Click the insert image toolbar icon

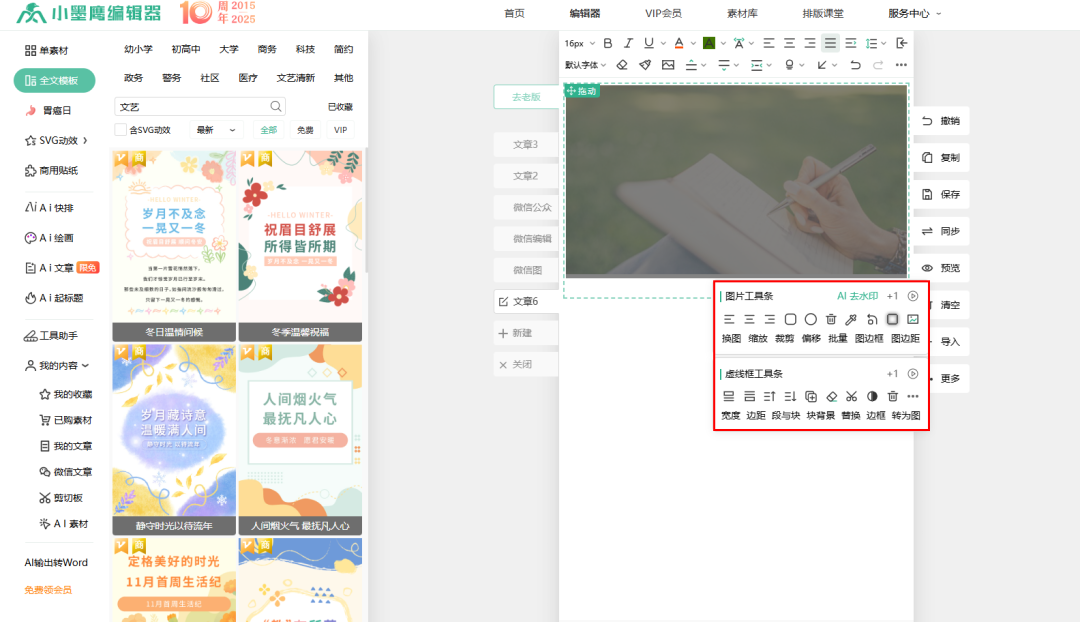(668, 65)
